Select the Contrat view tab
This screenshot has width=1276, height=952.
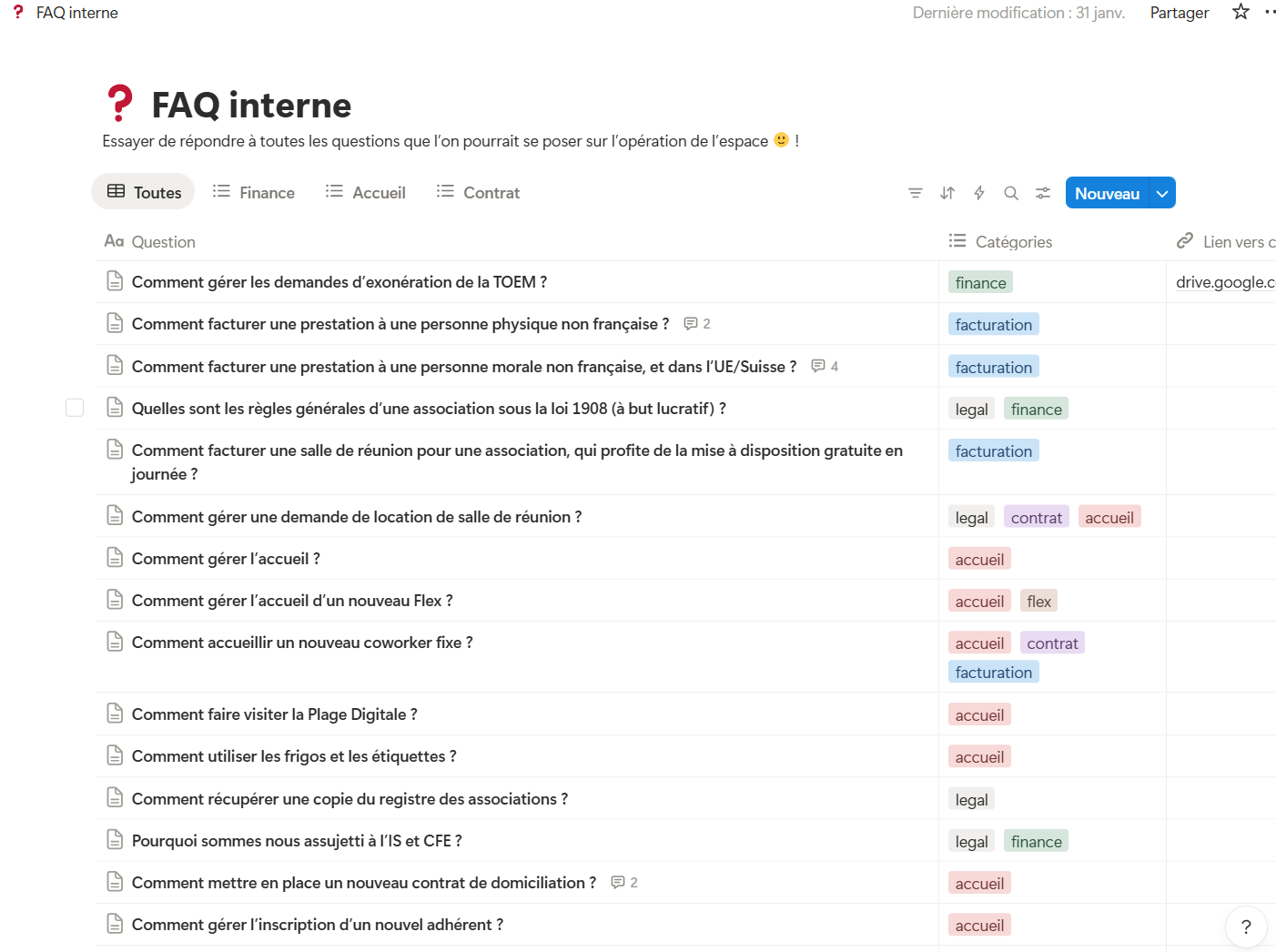click(479, 193)
